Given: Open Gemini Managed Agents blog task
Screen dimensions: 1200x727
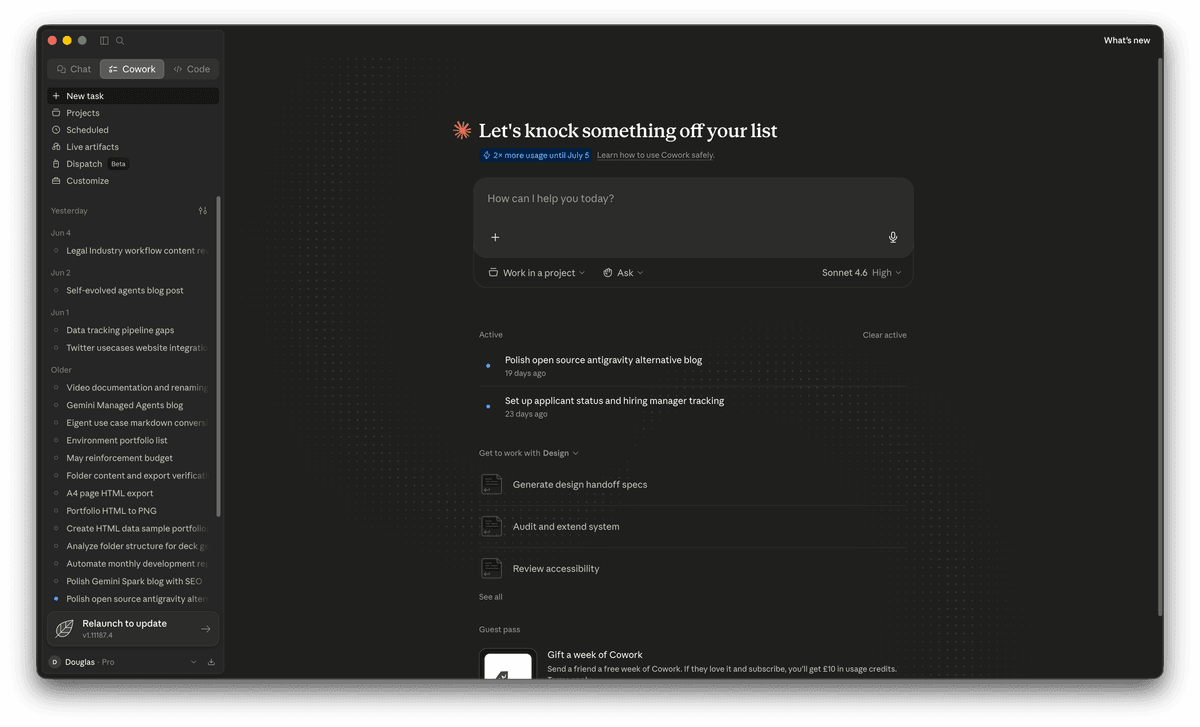Looking at the screenshot, I should point(131,405).
